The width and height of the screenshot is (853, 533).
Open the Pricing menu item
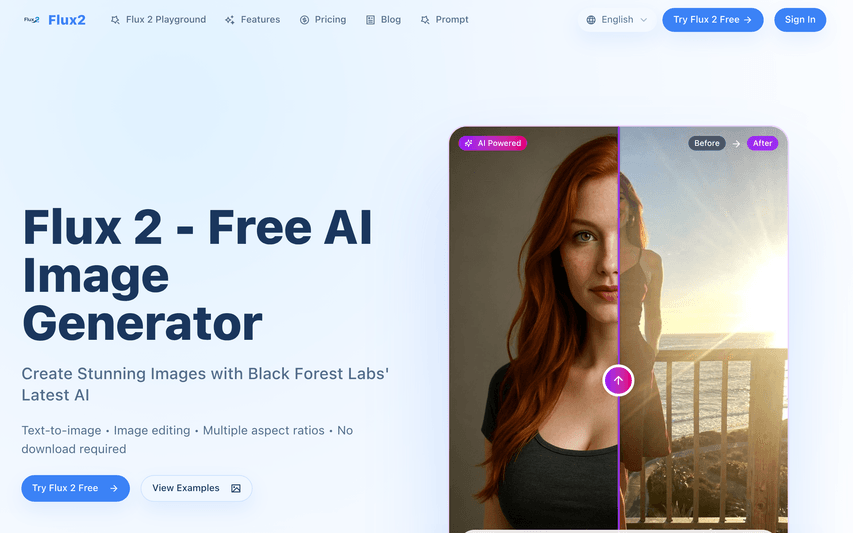[x=323, y=20]
